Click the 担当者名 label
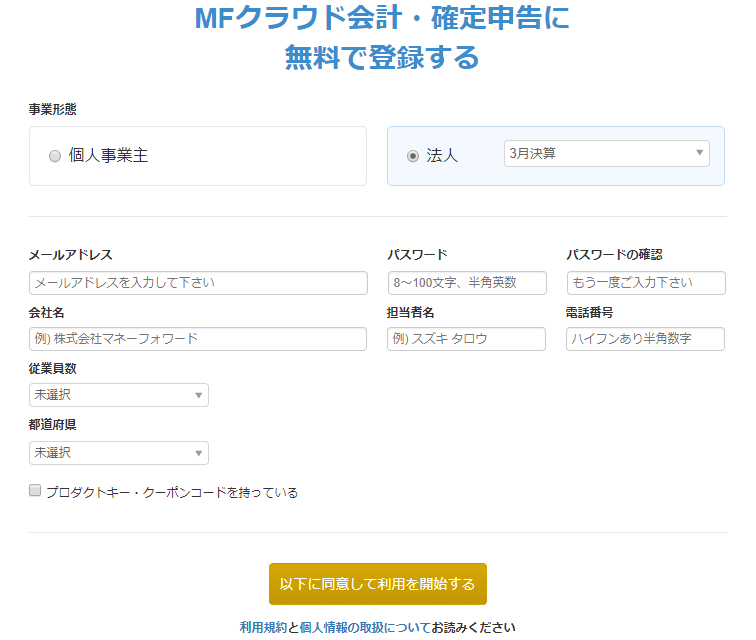Screen dimensions: 756x640 click(410, 313)
